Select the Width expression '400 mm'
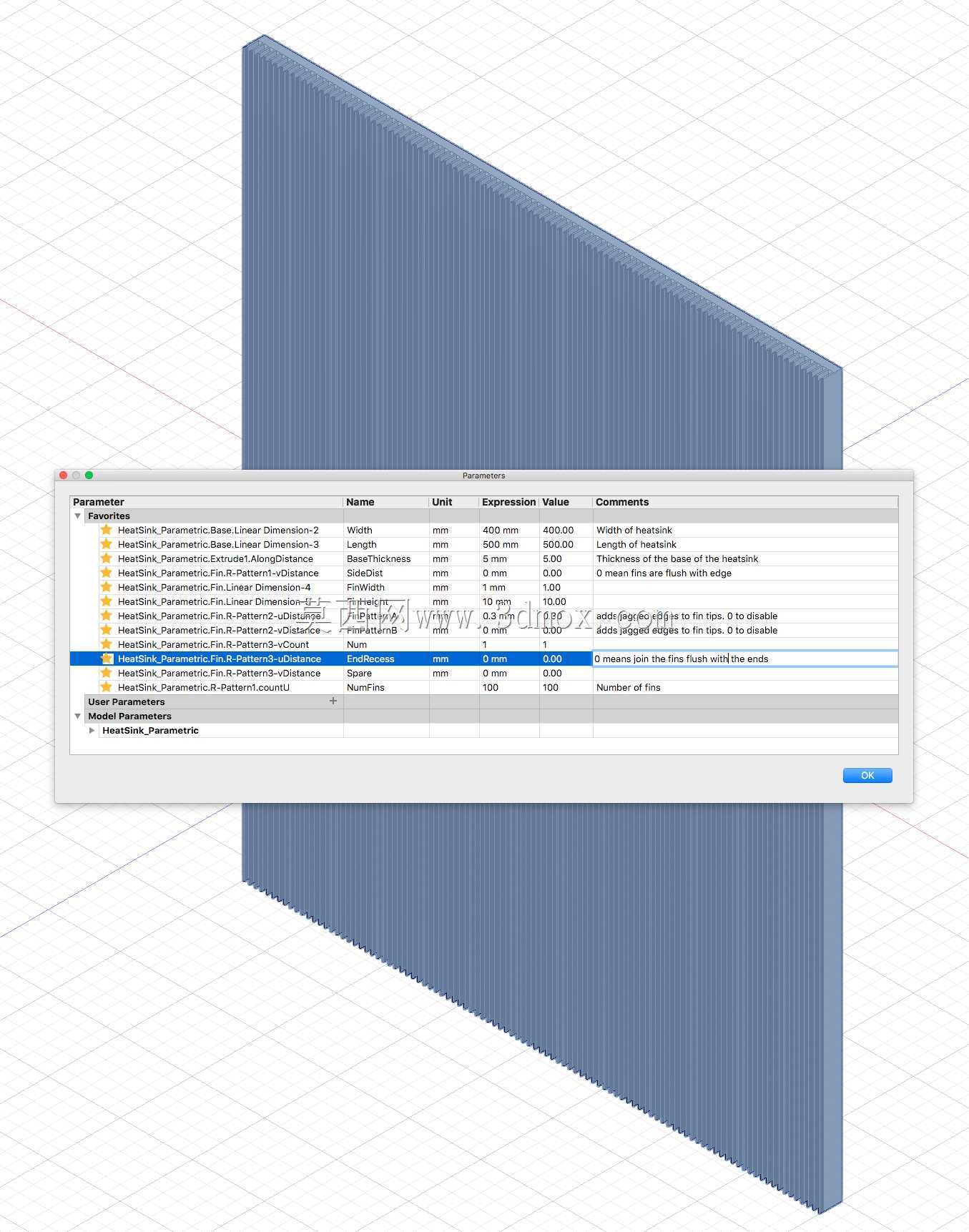 coord(501,530)
